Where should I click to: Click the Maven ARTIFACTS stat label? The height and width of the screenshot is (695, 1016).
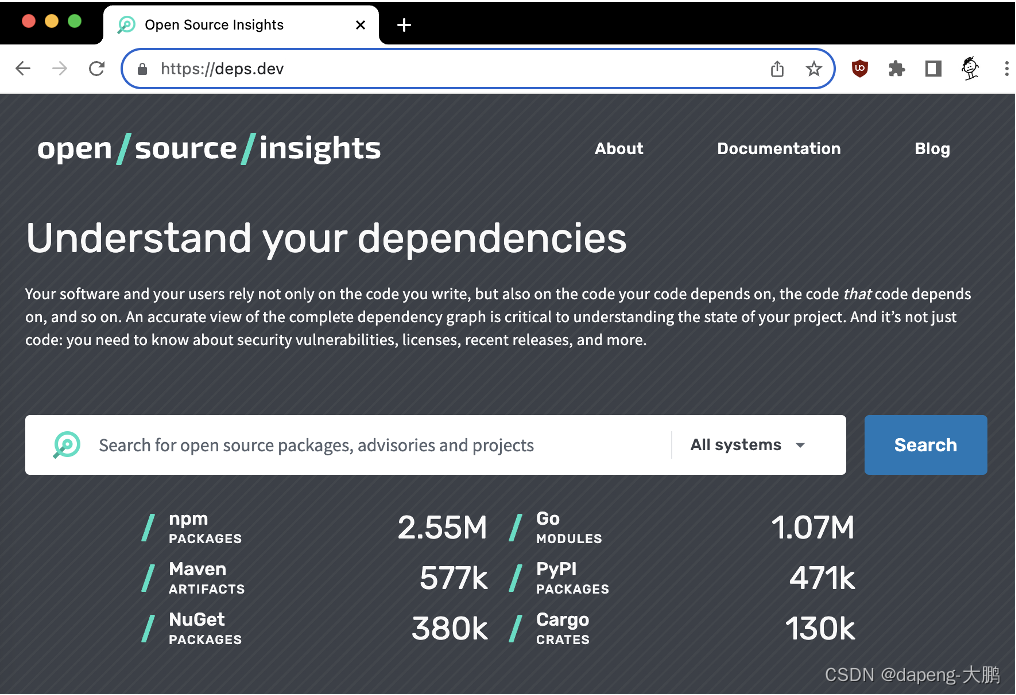click(x=207, y=578)
